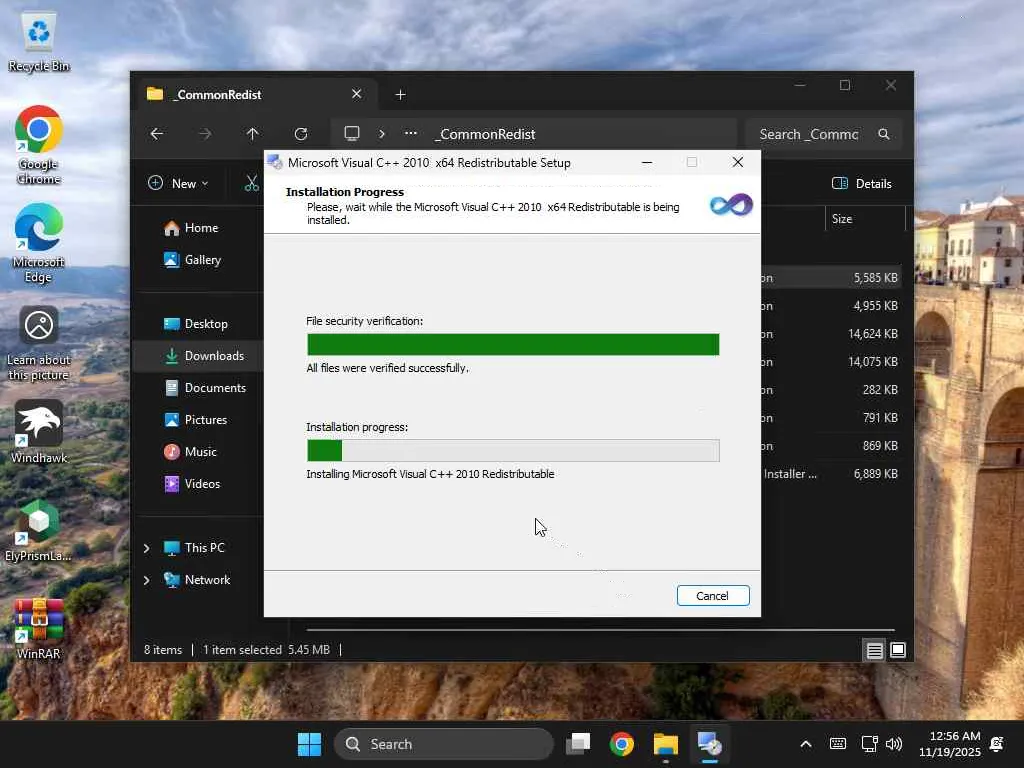Refresh the _CommonRedist folder
Image resolution: width=1024 pixels, height=768 pixels.
301,134
